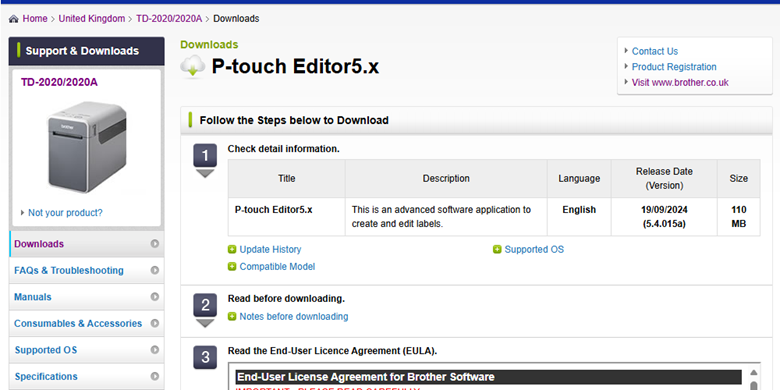Click the arrow icon next to Downloads

pyautogui.click(x=155, y=244)
